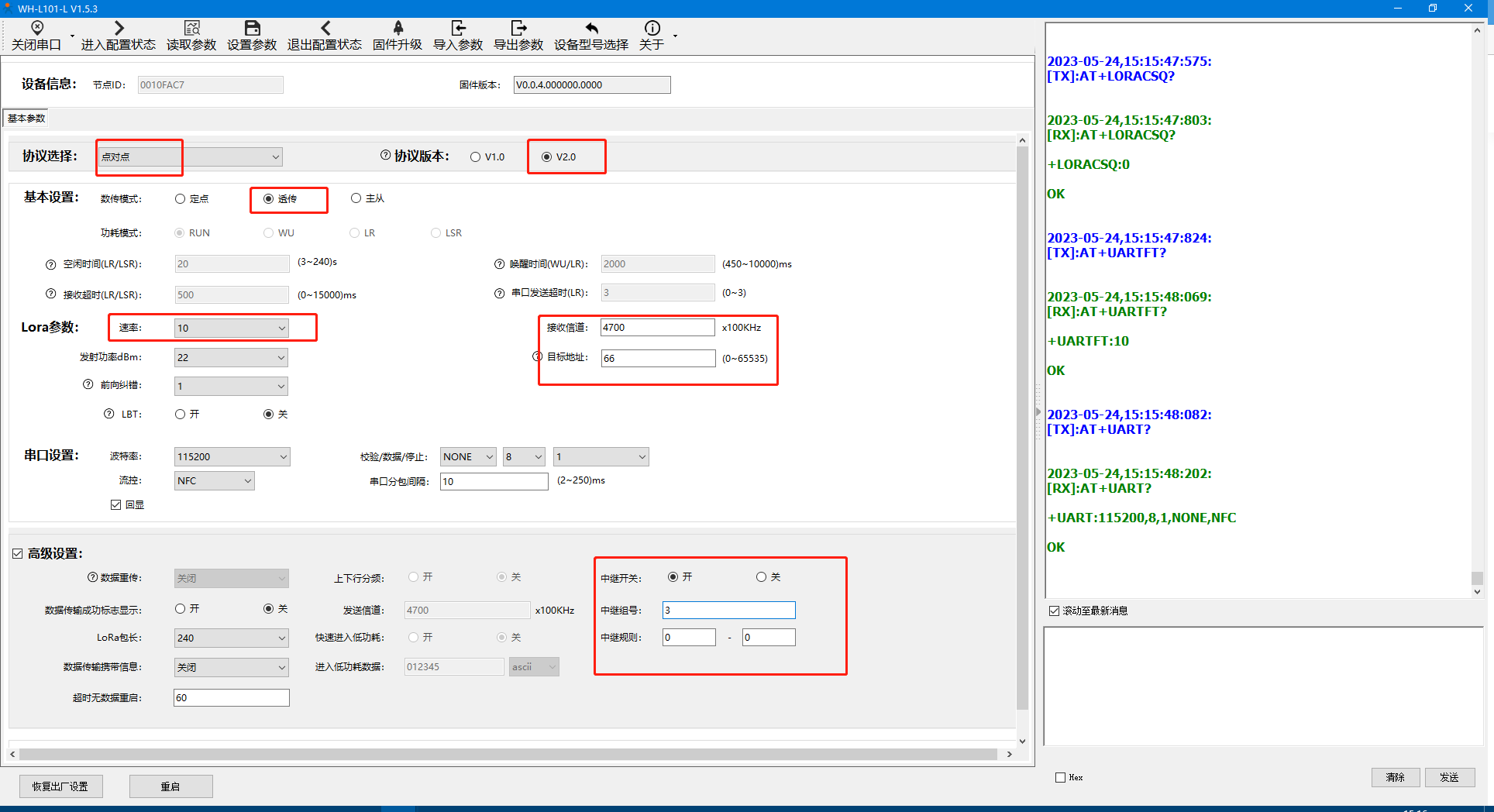Turn 中继开关 relay switch to 关
Viewport: 1494px width, 812px height.
[761, 577]
